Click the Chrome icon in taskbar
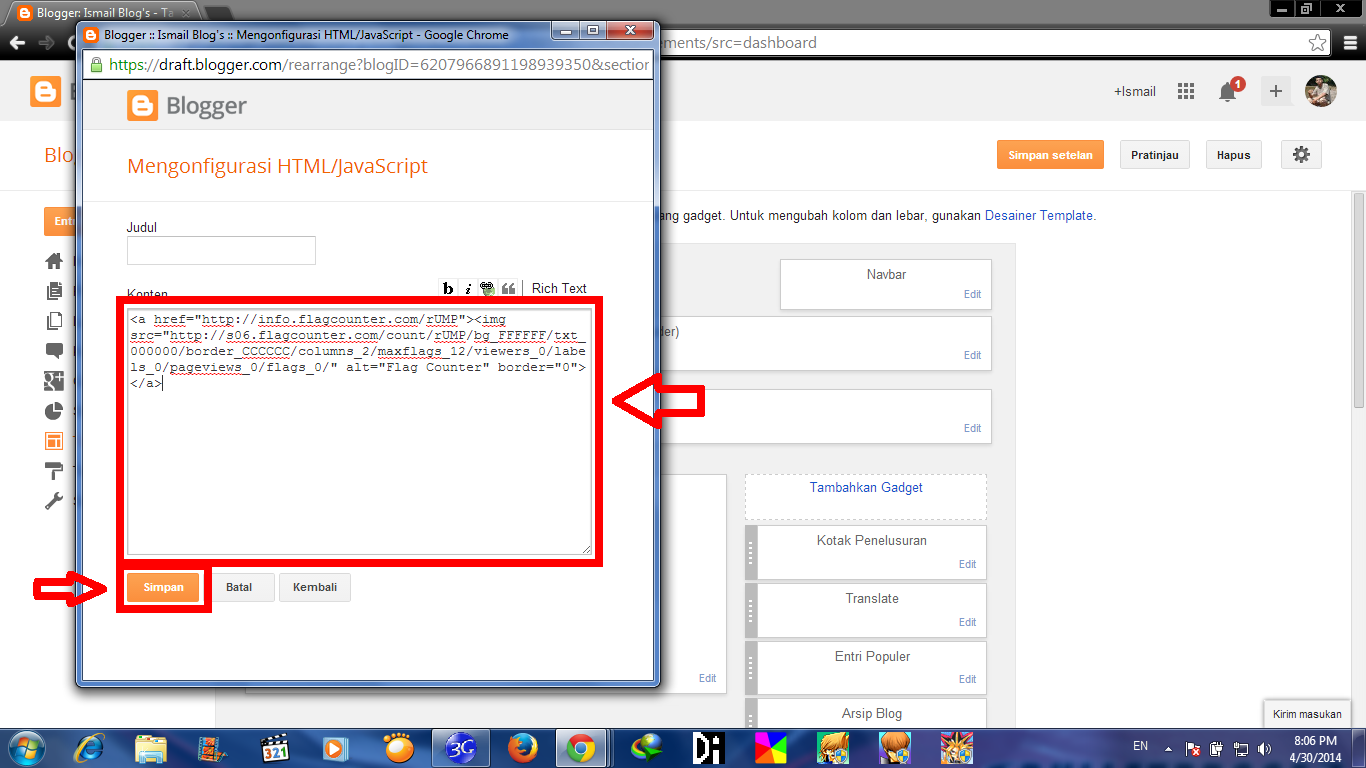Image resolution: width=1366 pixels, height=768 pixels. [x=582, y=748]
